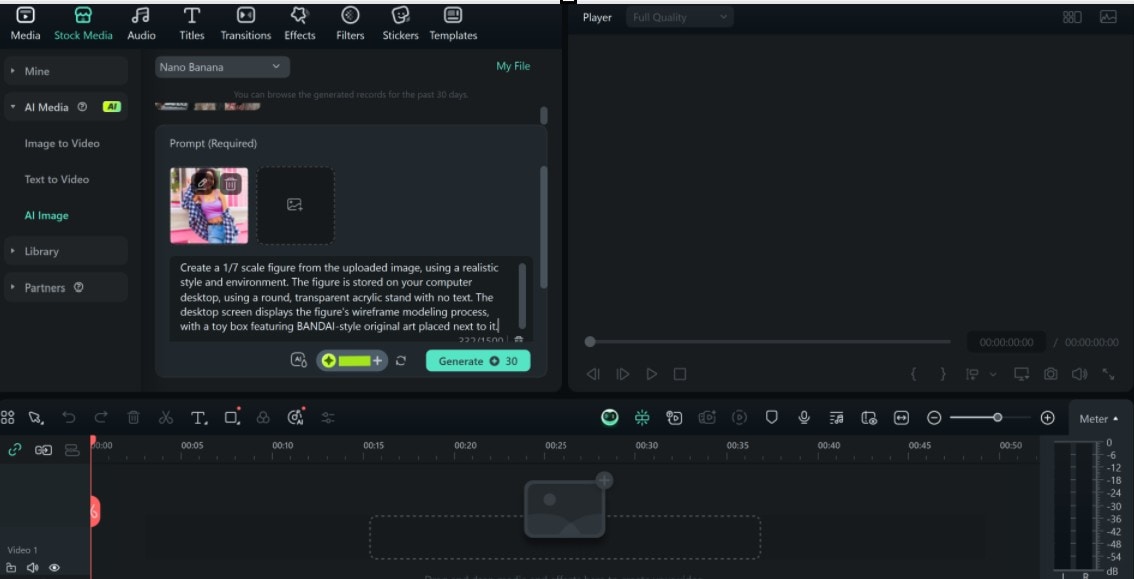Open the Media tab
Image resolution: width=1134 pixels, height=579 pixels.
(25, 24)
